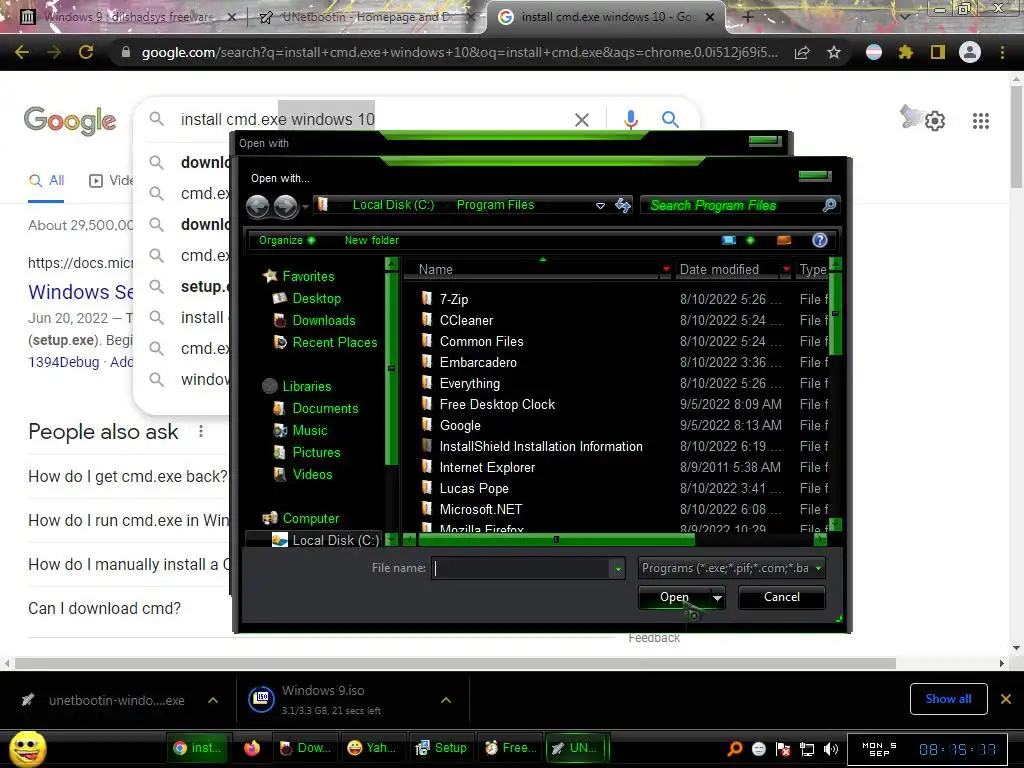This screenshot has width=1024, height=768.
Task: Open the Chrome side panel icon
Action: click(938, 52)
